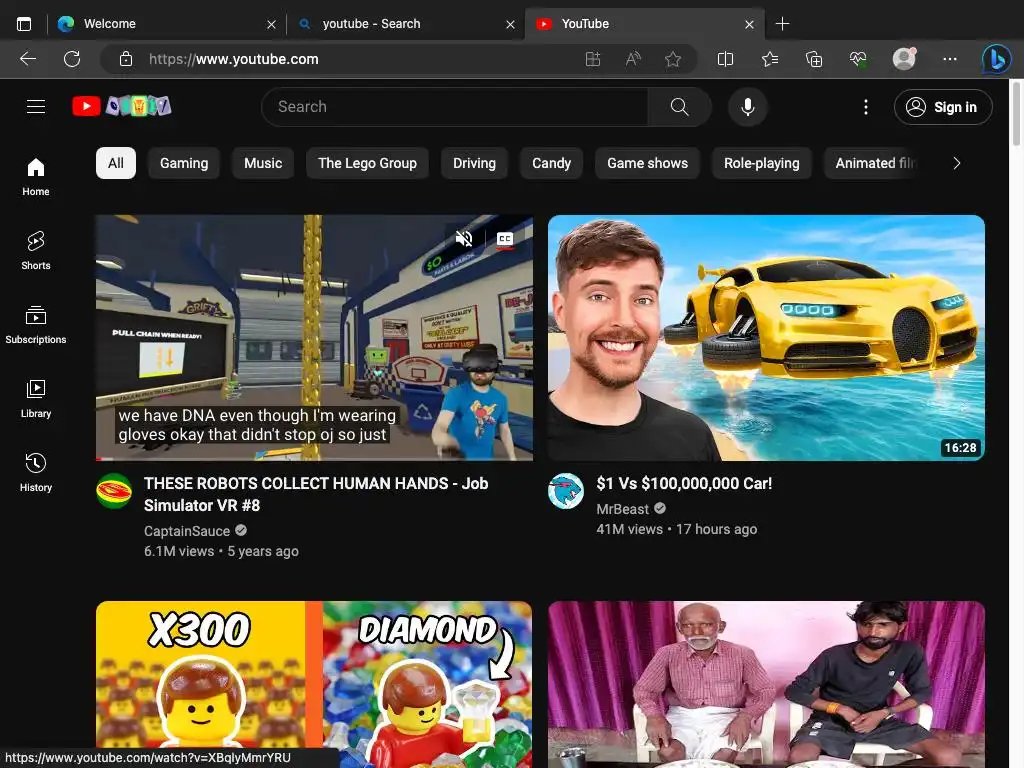Click the YouTube logo
Screen dimensions: 1024x768
[x=121, y=106]
